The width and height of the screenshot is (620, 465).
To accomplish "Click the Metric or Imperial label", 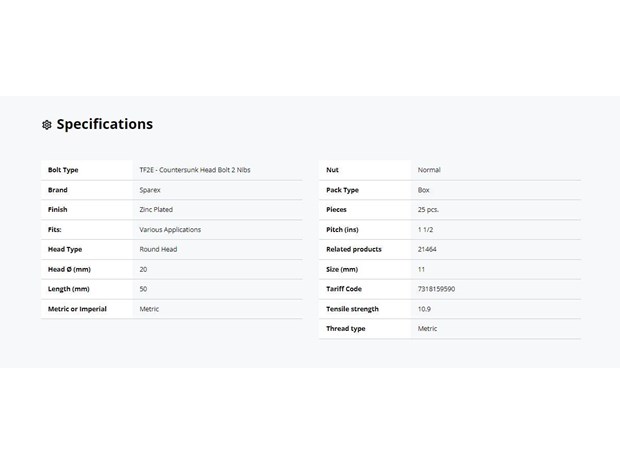I will pyautogui.click(x=77, y=309).
